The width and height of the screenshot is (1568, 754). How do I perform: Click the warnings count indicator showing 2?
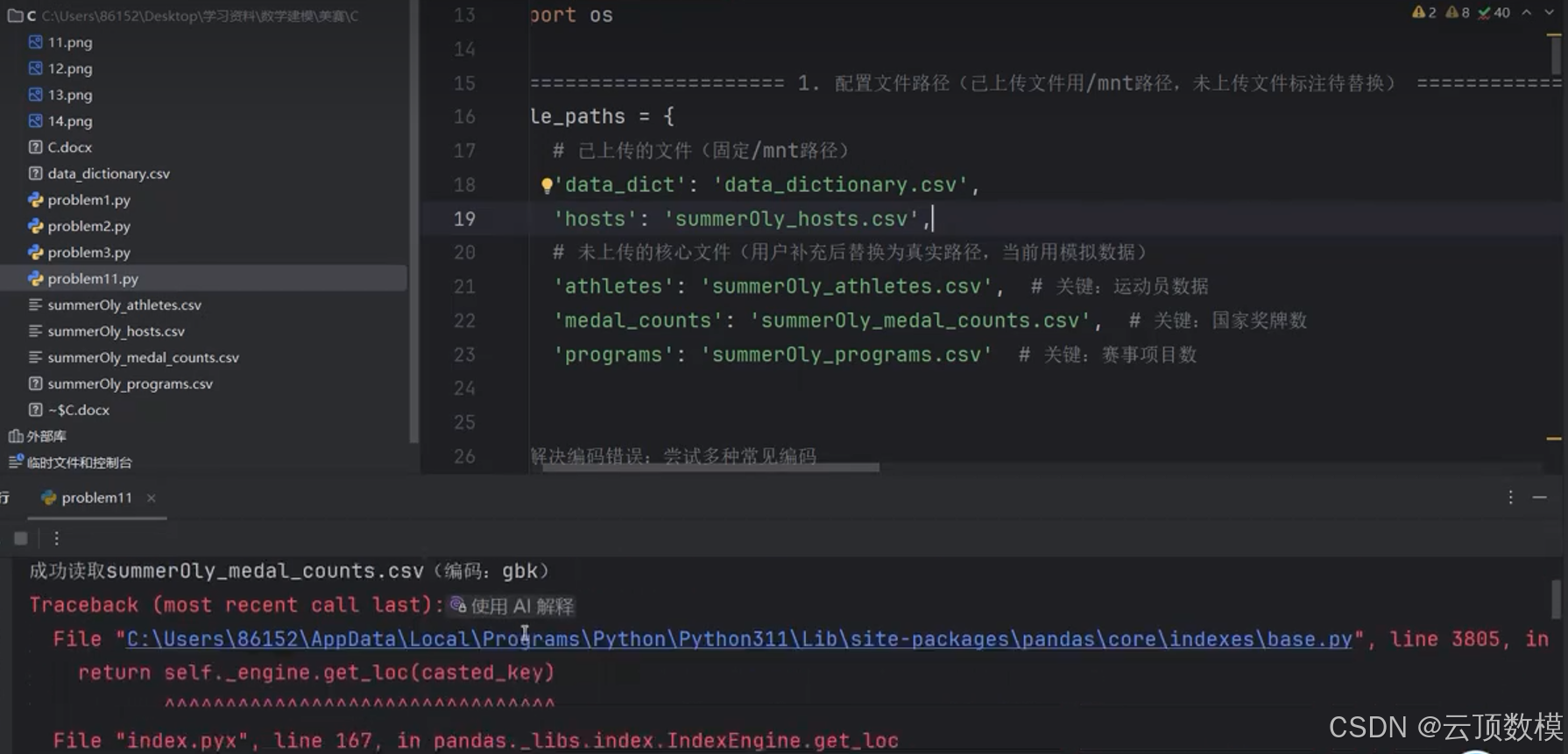[x=1423, y=12]
